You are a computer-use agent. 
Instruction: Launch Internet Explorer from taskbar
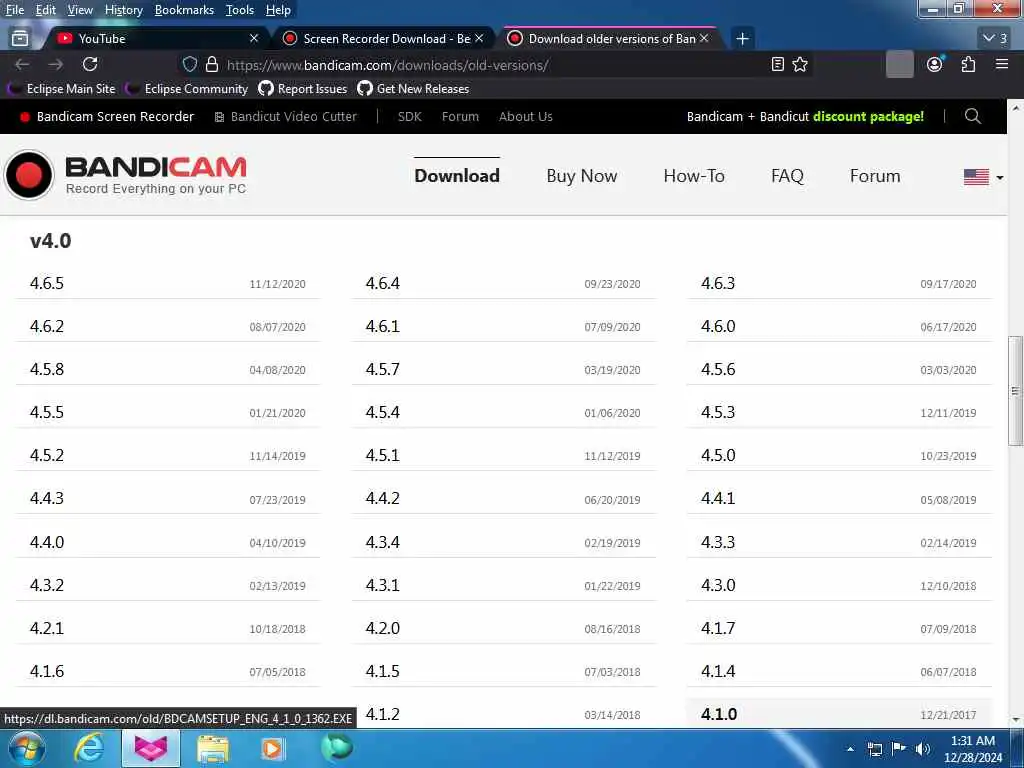[88, 748]
